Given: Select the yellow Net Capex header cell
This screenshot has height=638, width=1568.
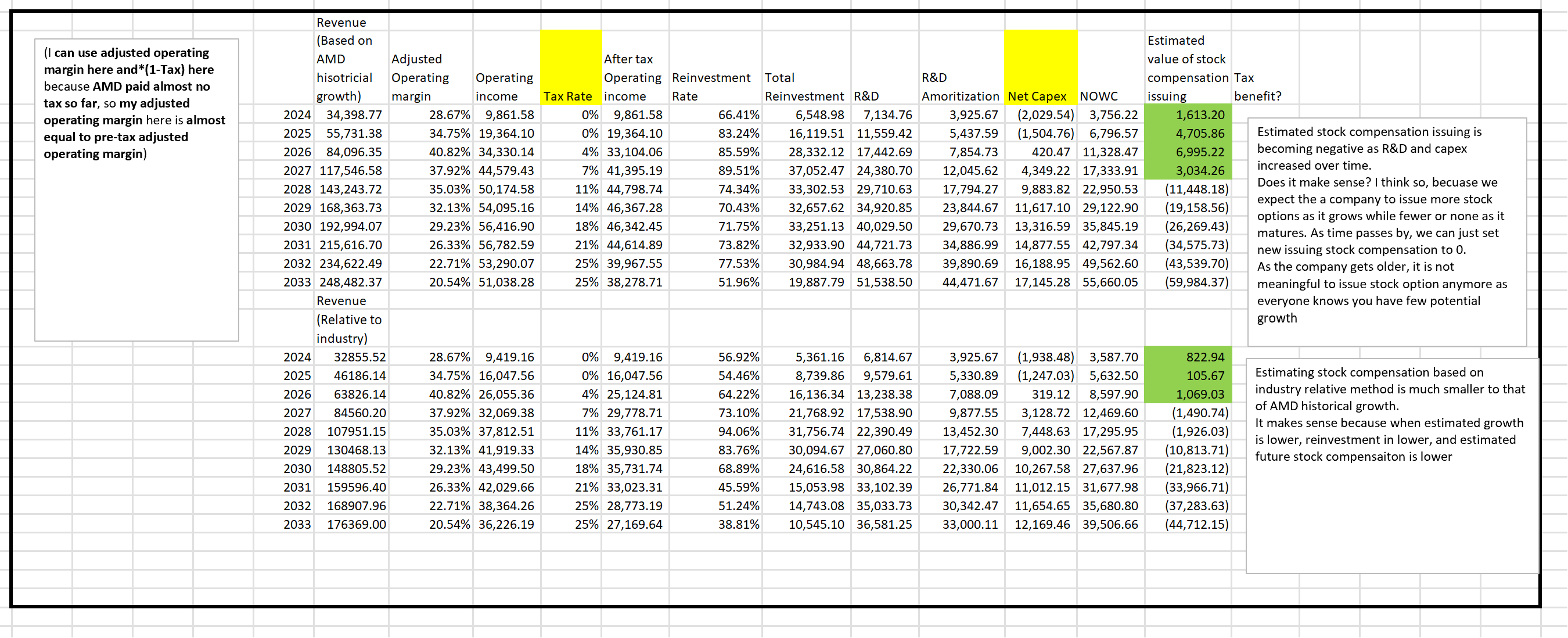Looking at the screenshot, I should click(x=1041, y=67).
